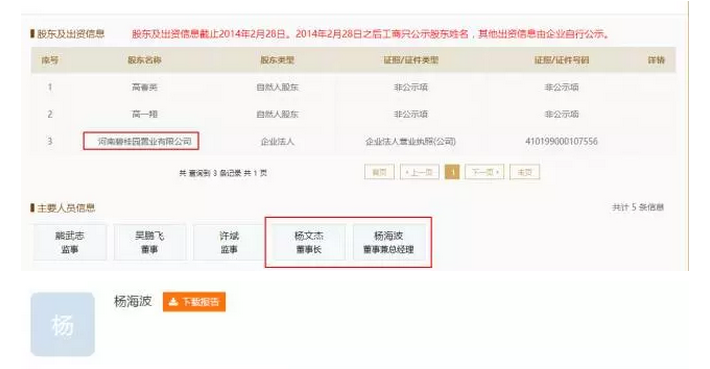Image resolution: width=710 pixels, height=369 pixels.
Task: Click the shareholder name in row 2
Action: pyautogui.click(x=144, y=114)
